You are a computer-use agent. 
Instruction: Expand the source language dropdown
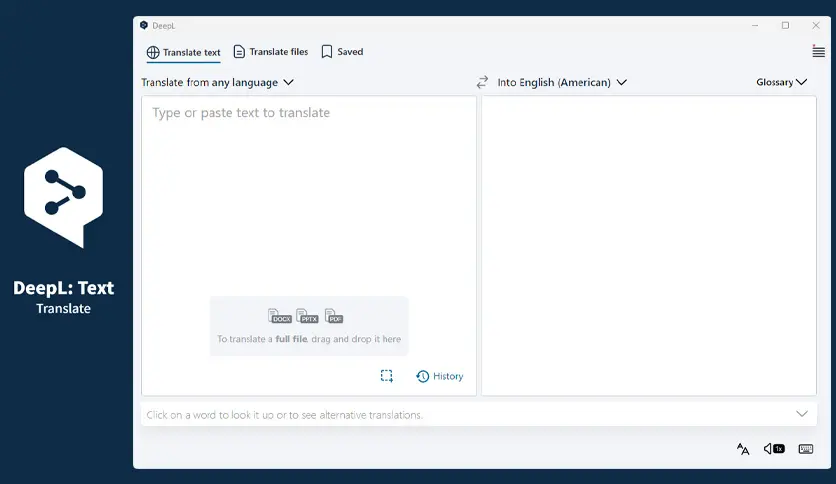click(x=217, y=83)
